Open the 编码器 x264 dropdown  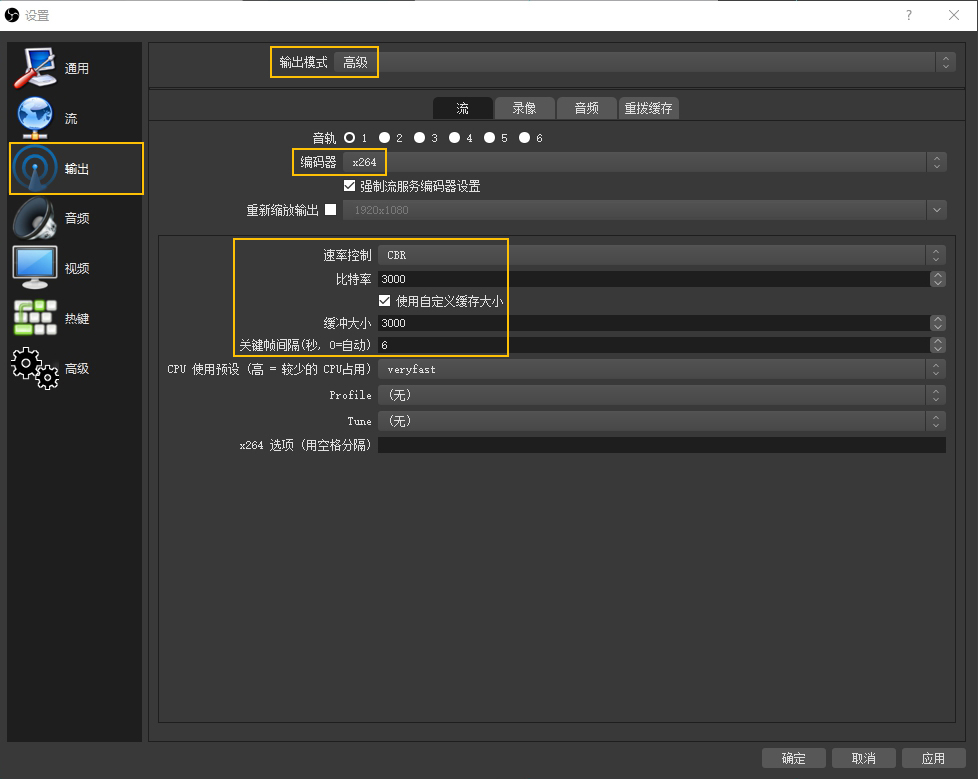pos(644,162)
